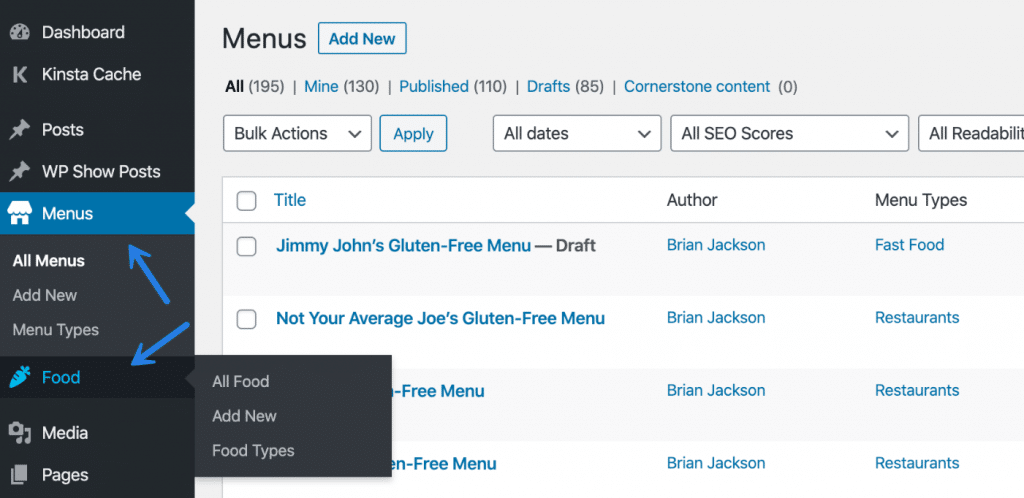Screen dimensions: 1024x498
Task: Choose Add New in Food flyout
Action: coord(244,416)
